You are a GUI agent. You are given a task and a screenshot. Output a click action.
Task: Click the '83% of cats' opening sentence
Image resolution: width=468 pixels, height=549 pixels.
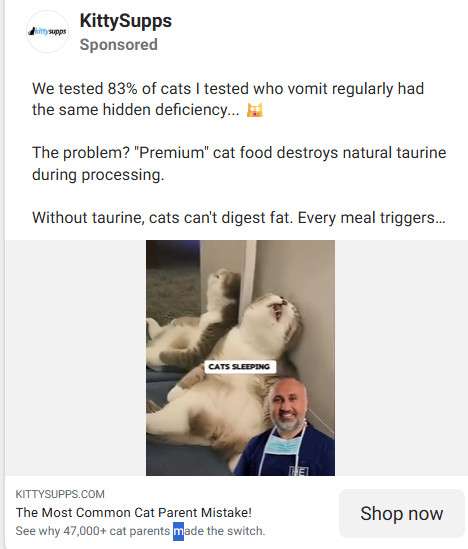(x=228, y=99)
